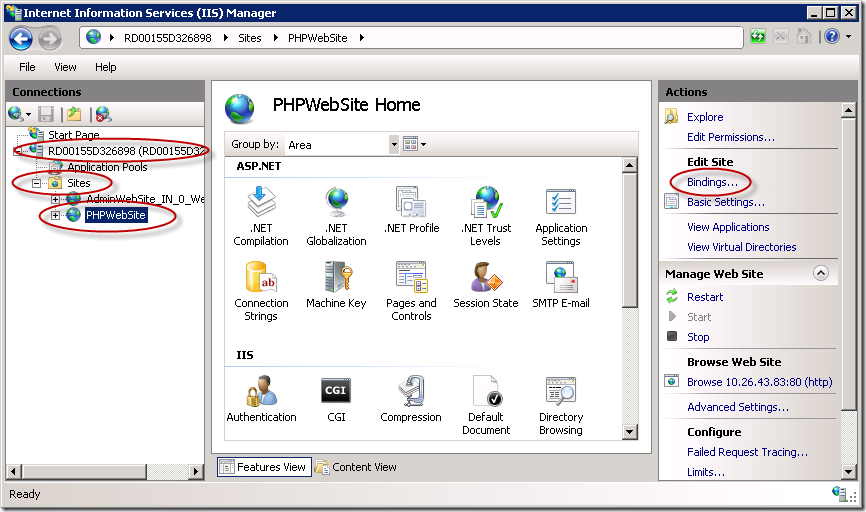Restart the web site
Image resolution: width=866 pixels, height=512 pixels.
pos(705,297)
